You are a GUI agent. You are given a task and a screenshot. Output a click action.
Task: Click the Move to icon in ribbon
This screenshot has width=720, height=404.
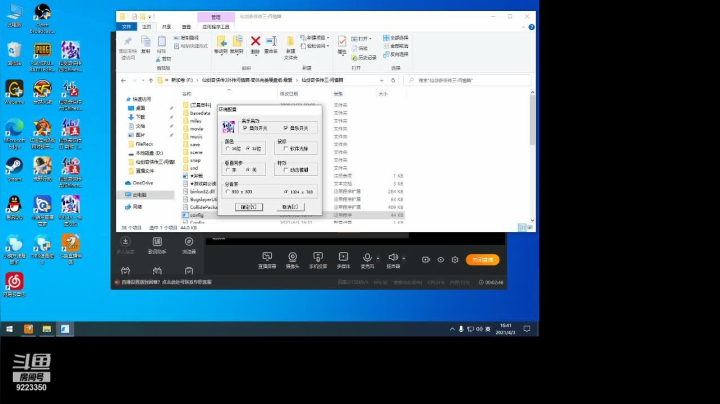pos(221,41)
